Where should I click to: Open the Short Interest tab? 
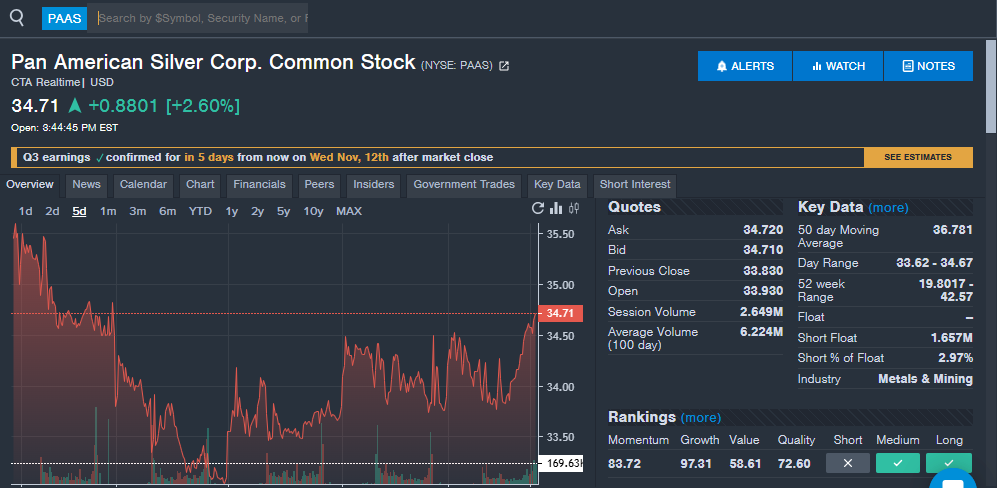[634, 185]
